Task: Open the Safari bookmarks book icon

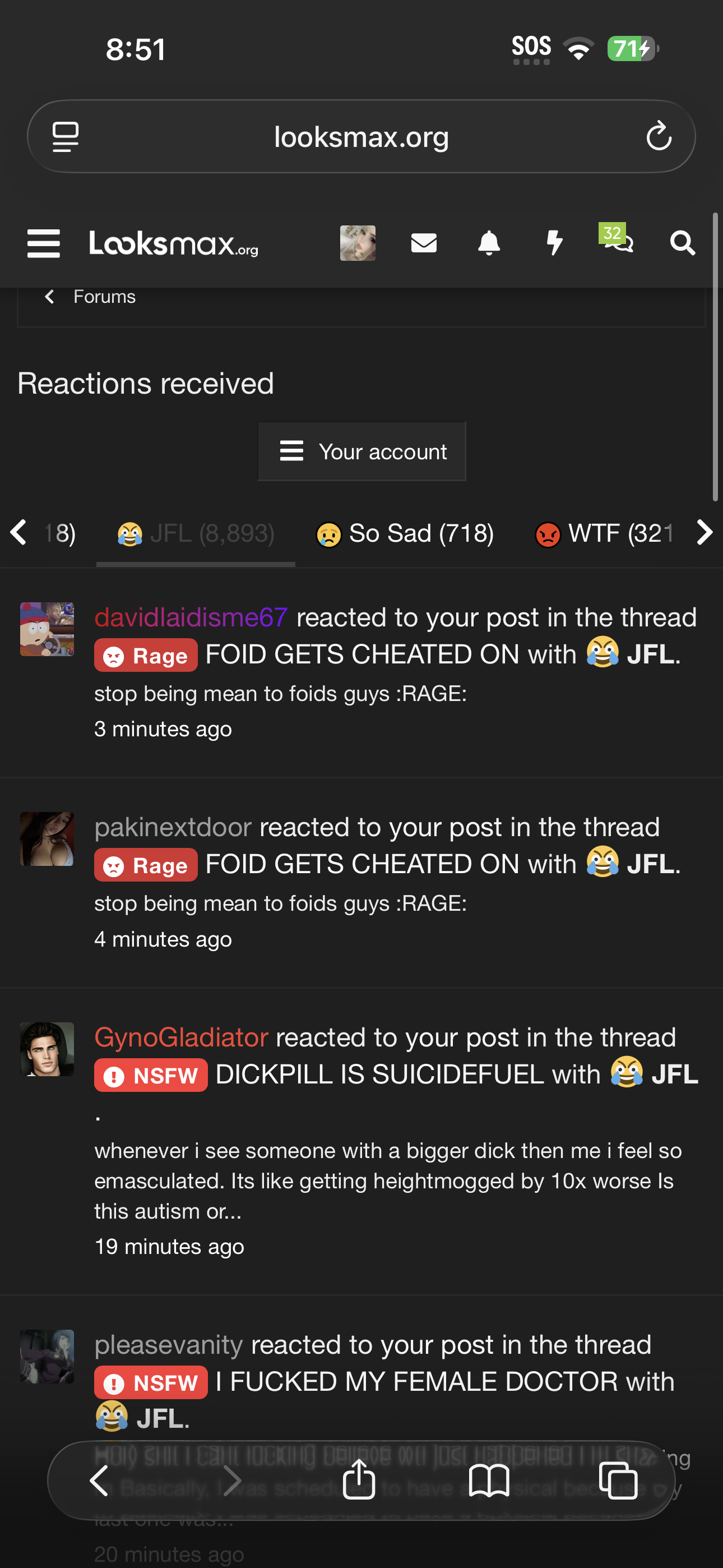Action: pos(489,1481)
